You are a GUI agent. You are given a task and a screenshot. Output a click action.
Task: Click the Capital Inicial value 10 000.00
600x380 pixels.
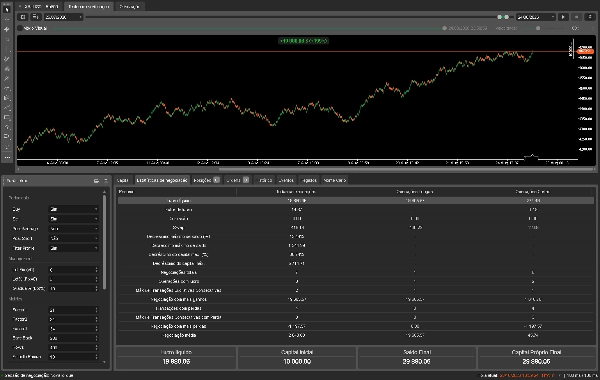click(297, 361)
